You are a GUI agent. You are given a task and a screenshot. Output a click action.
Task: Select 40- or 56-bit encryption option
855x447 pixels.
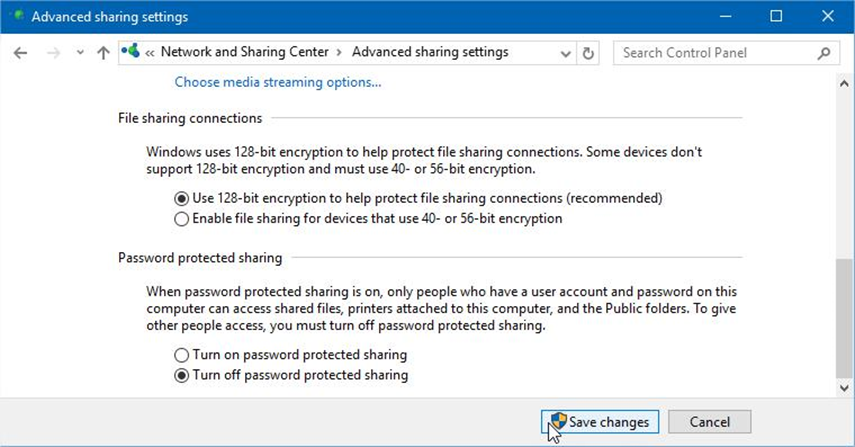click(181, 218)
